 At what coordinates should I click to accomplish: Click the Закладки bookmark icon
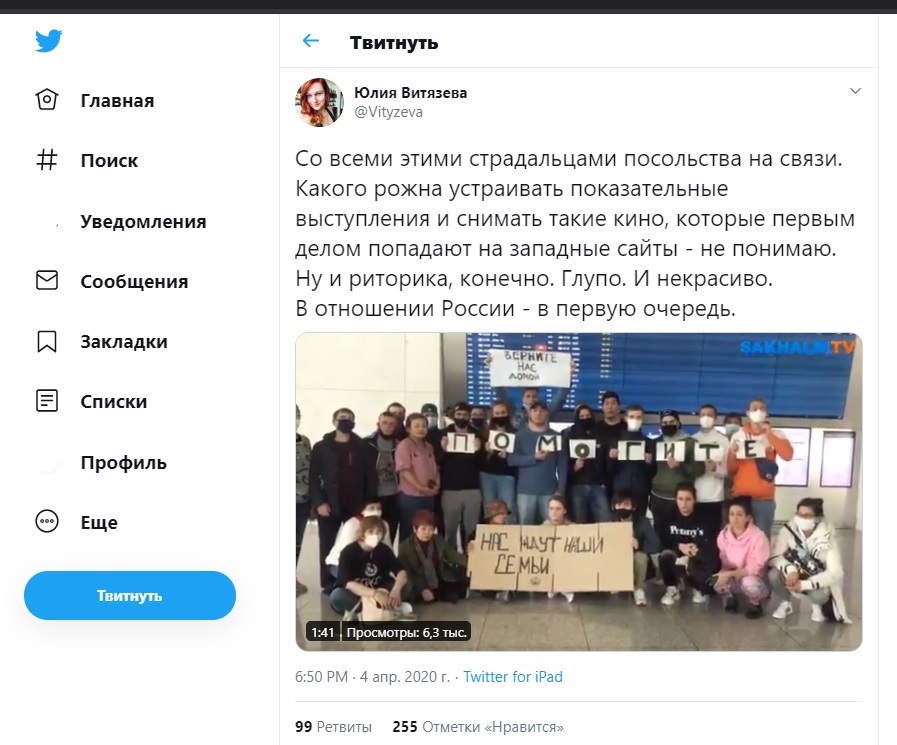(47, 341)
